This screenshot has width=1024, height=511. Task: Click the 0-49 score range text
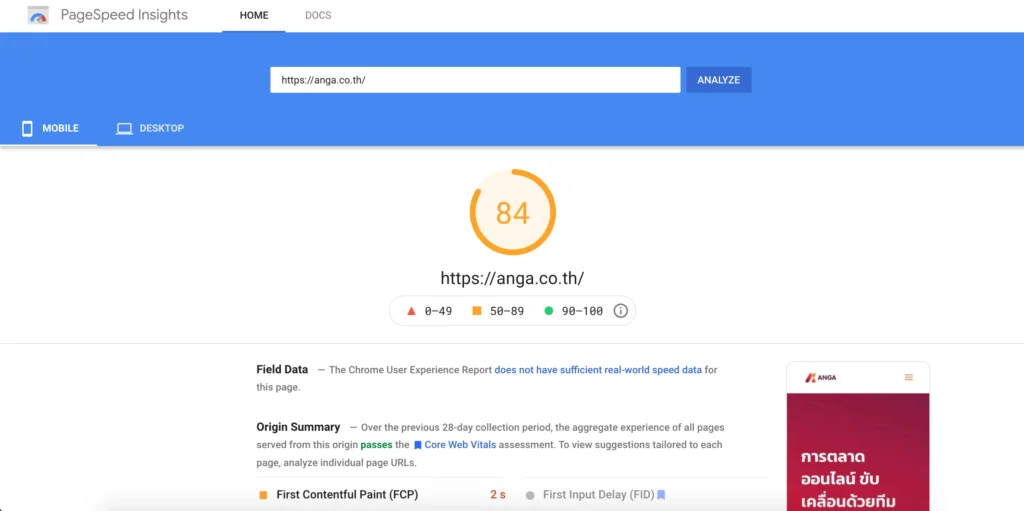coord(438,311)
